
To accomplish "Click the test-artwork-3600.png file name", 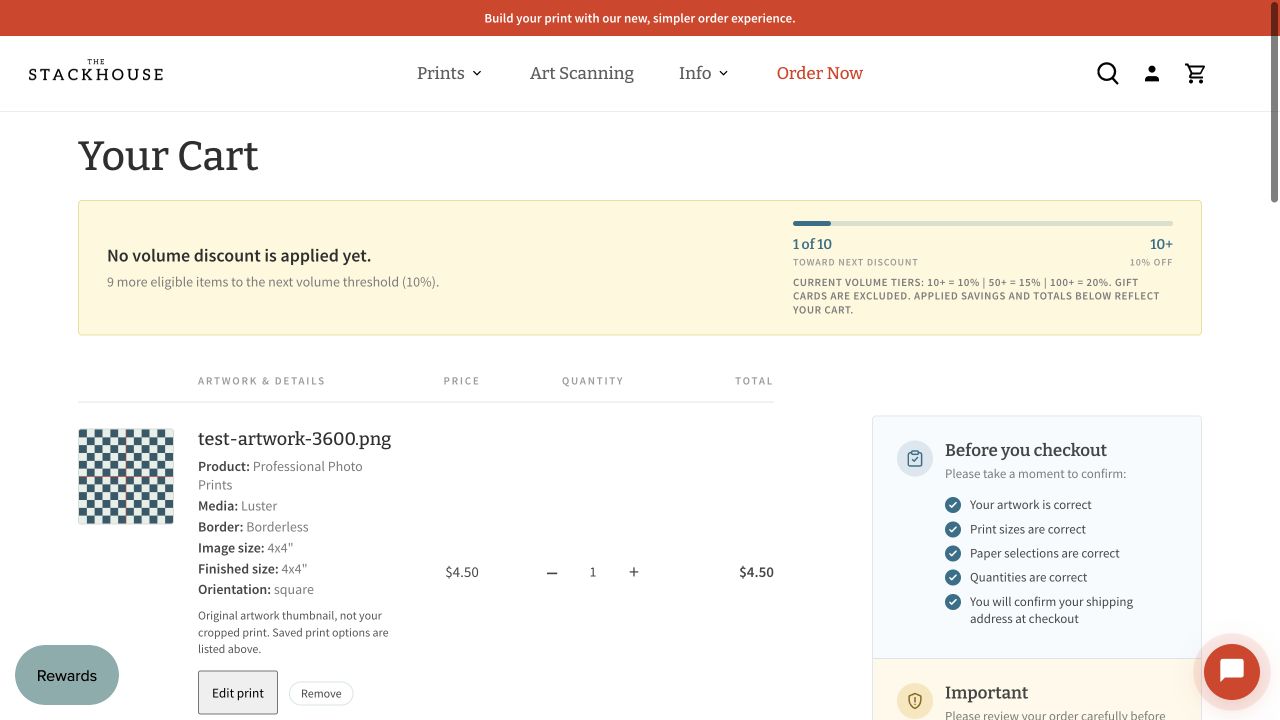I will tap(295, 438).
